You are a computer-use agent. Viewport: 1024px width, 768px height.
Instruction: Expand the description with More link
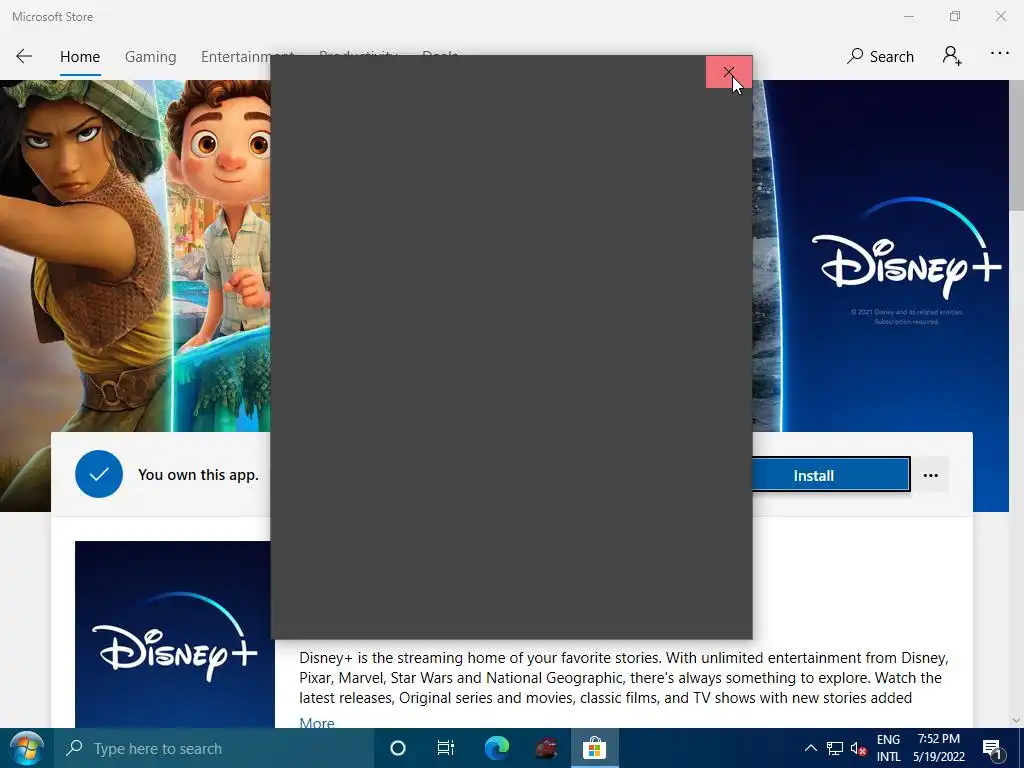(317, 722)
